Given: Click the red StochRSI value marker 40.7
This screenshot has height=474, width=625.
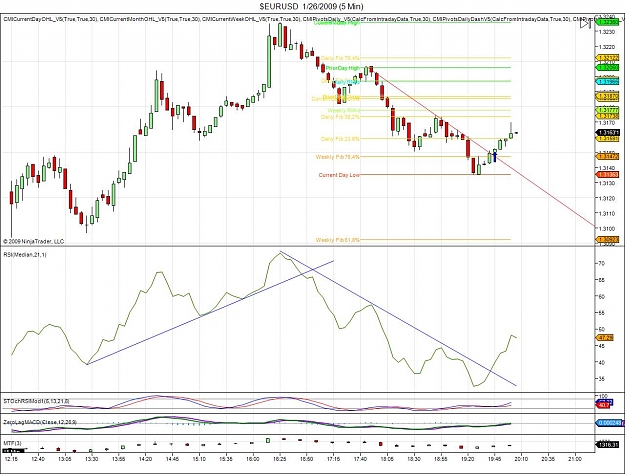Looking at the screenshot, I should [x=603, y=405].
